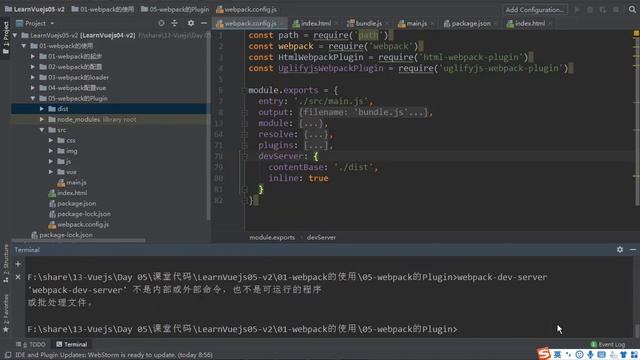
Task: Open the Favorites tool window sidebar
Action: pyautogui.click(x=6, y=313)
